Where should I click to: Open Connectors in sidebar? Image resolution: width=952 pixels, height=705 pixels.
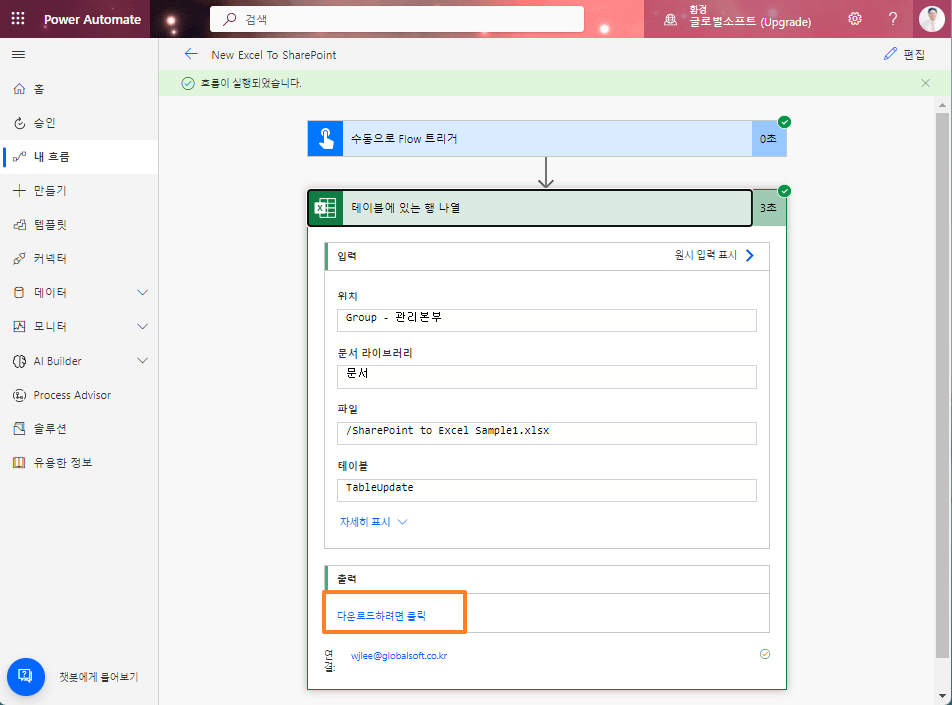click(79, 259)
